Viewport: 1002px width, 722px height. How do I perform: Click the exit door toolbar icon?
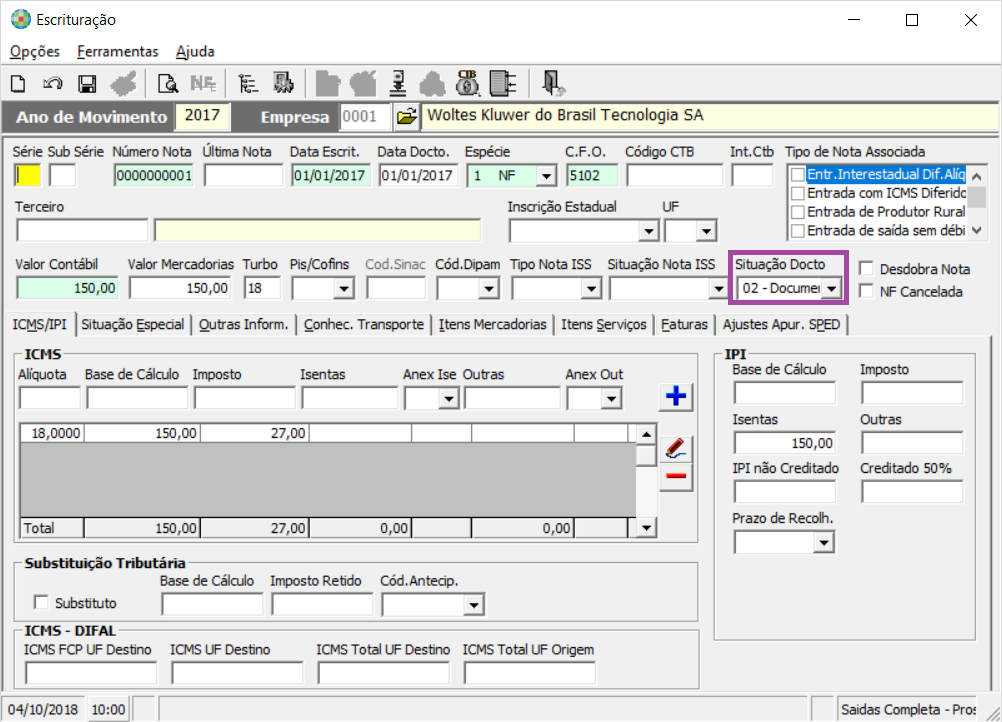(553, 82)
